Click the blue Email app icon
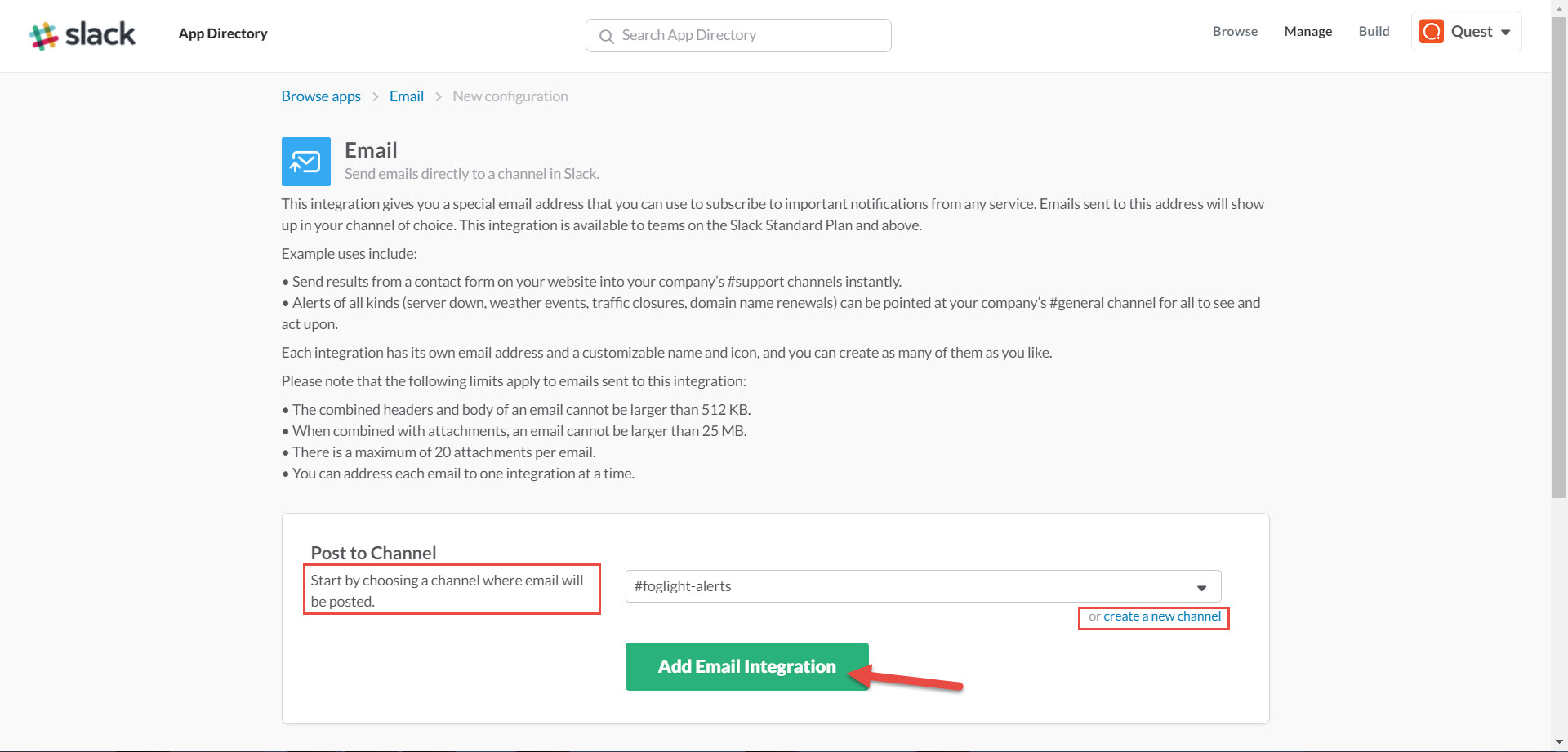 click(x=306, y=162)
